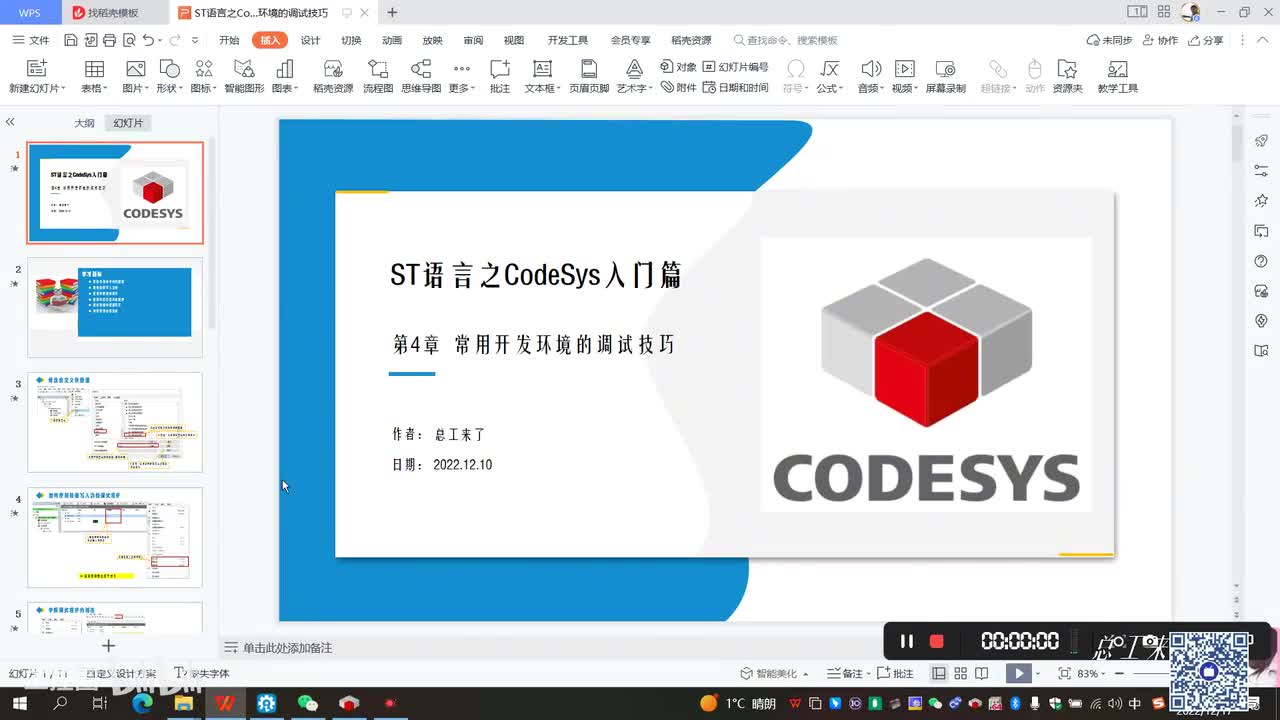This screenshot has height=720, width=1280.
Task: Open the 动画 Animation tab
Action: (392, 40)
